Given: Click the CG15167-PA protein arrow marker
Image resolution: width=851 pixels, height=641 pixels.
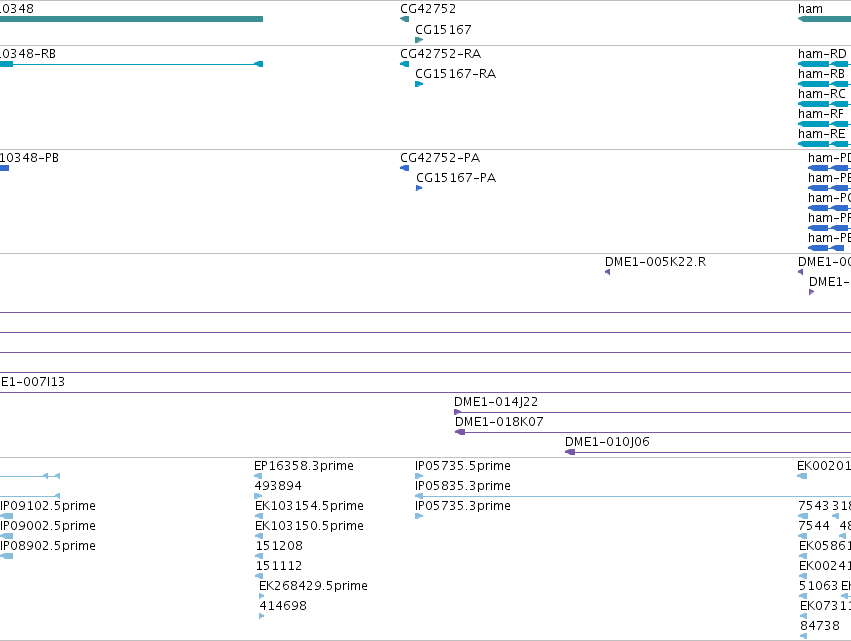Looking at the screenshot, I should [418, 188].
